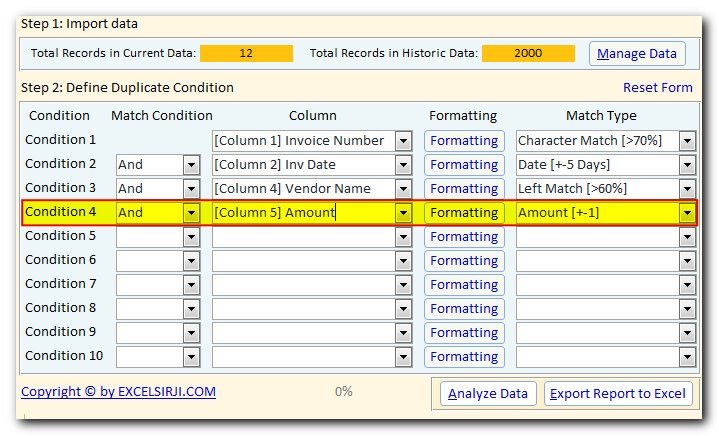Open the EXCELSIRJI.COM copyright link

click(118, 392)
